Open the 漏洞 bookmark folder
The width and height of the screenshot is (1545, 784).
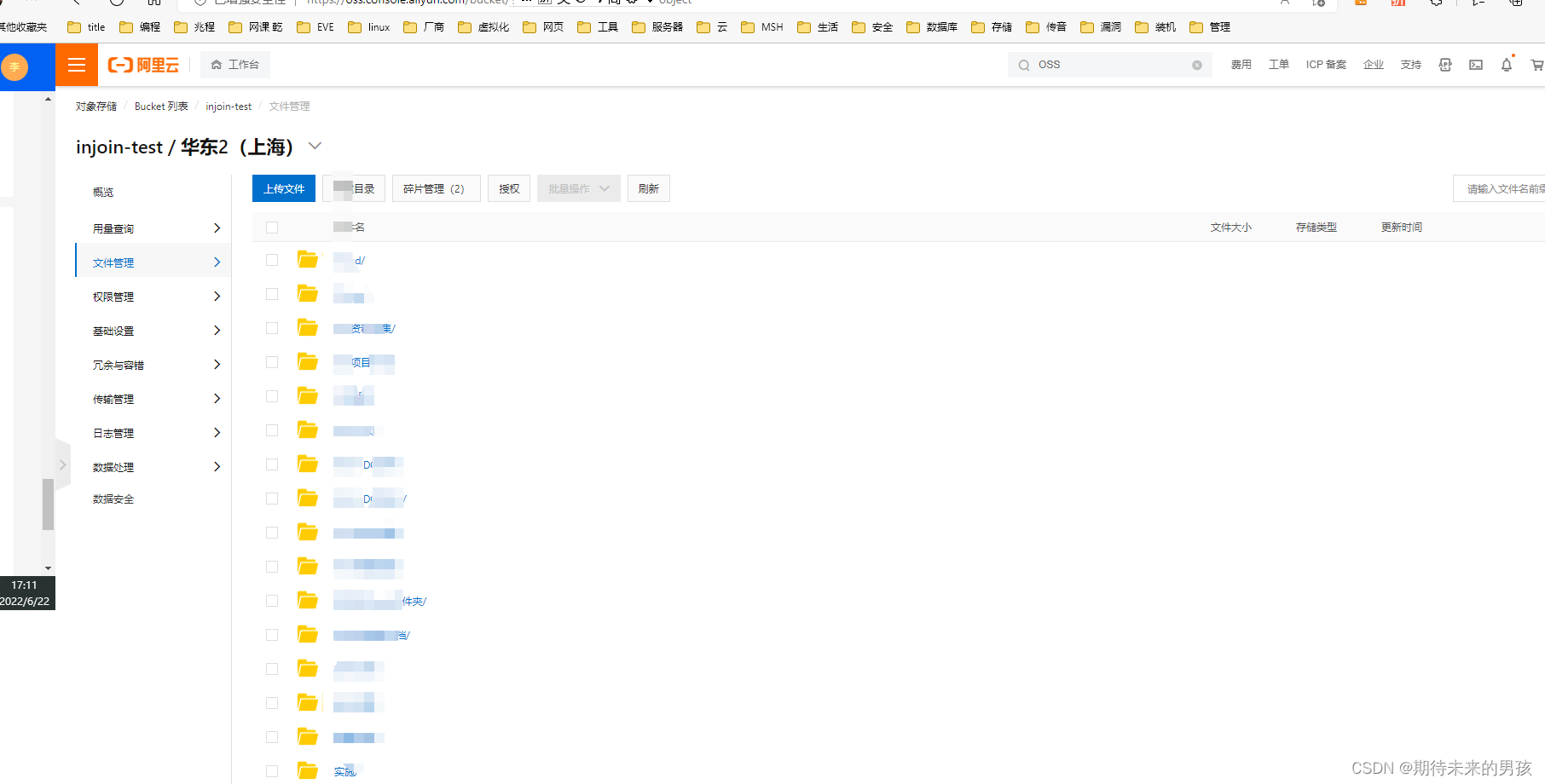[1101, 27]
